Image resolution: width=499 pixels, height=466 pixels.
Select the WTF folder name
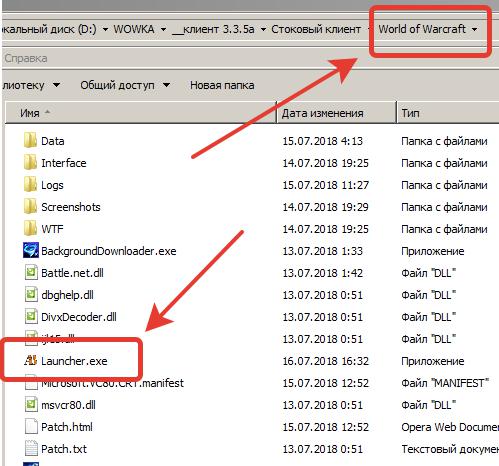(52, 229)
